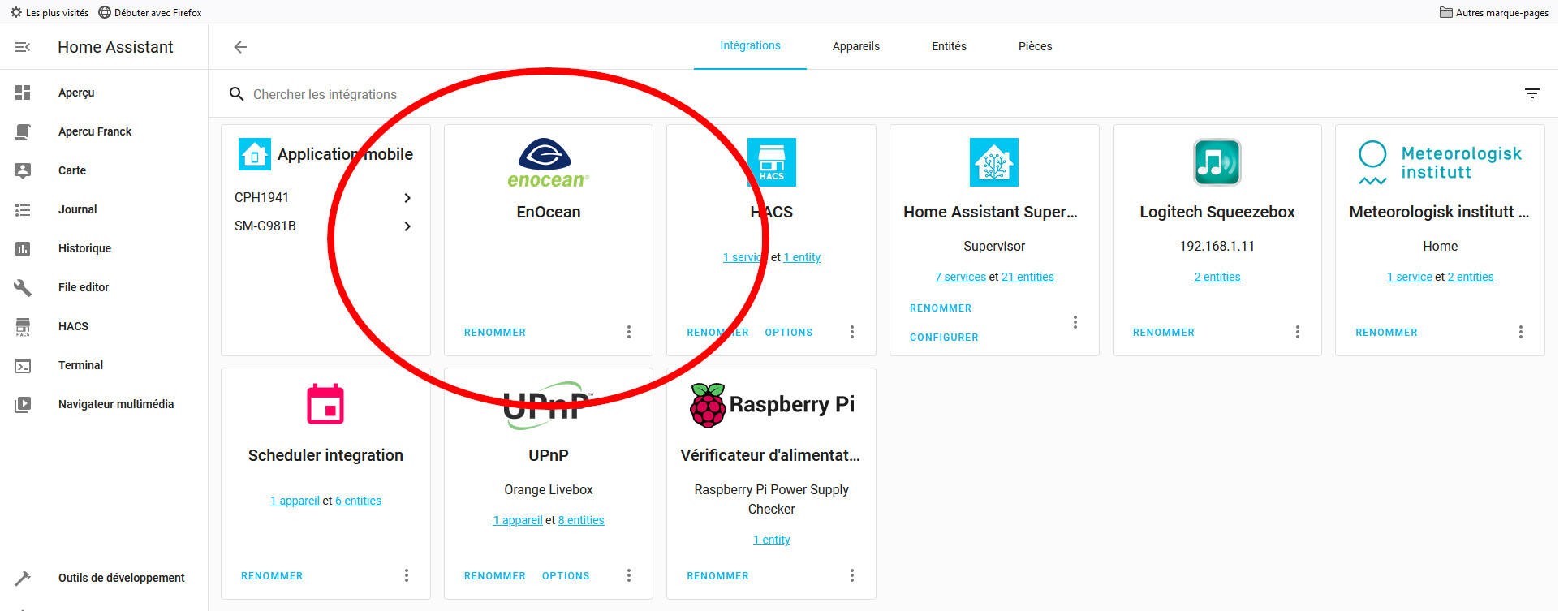Open the Supervisor card three-dot menu
1568x611 pixels.
(x=1075, y=322)
